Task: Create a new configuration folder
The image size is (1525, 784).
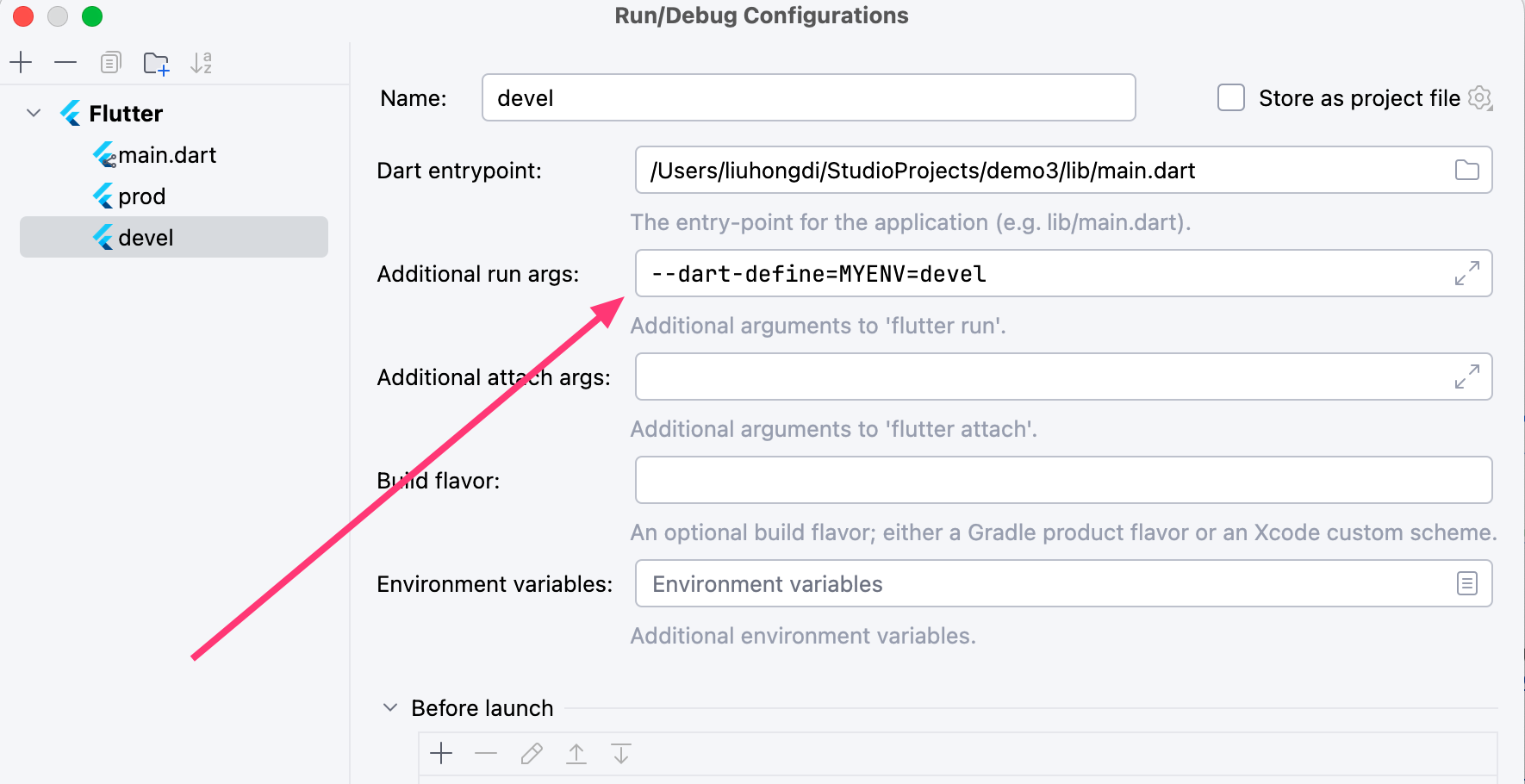Action: [156, 63]
